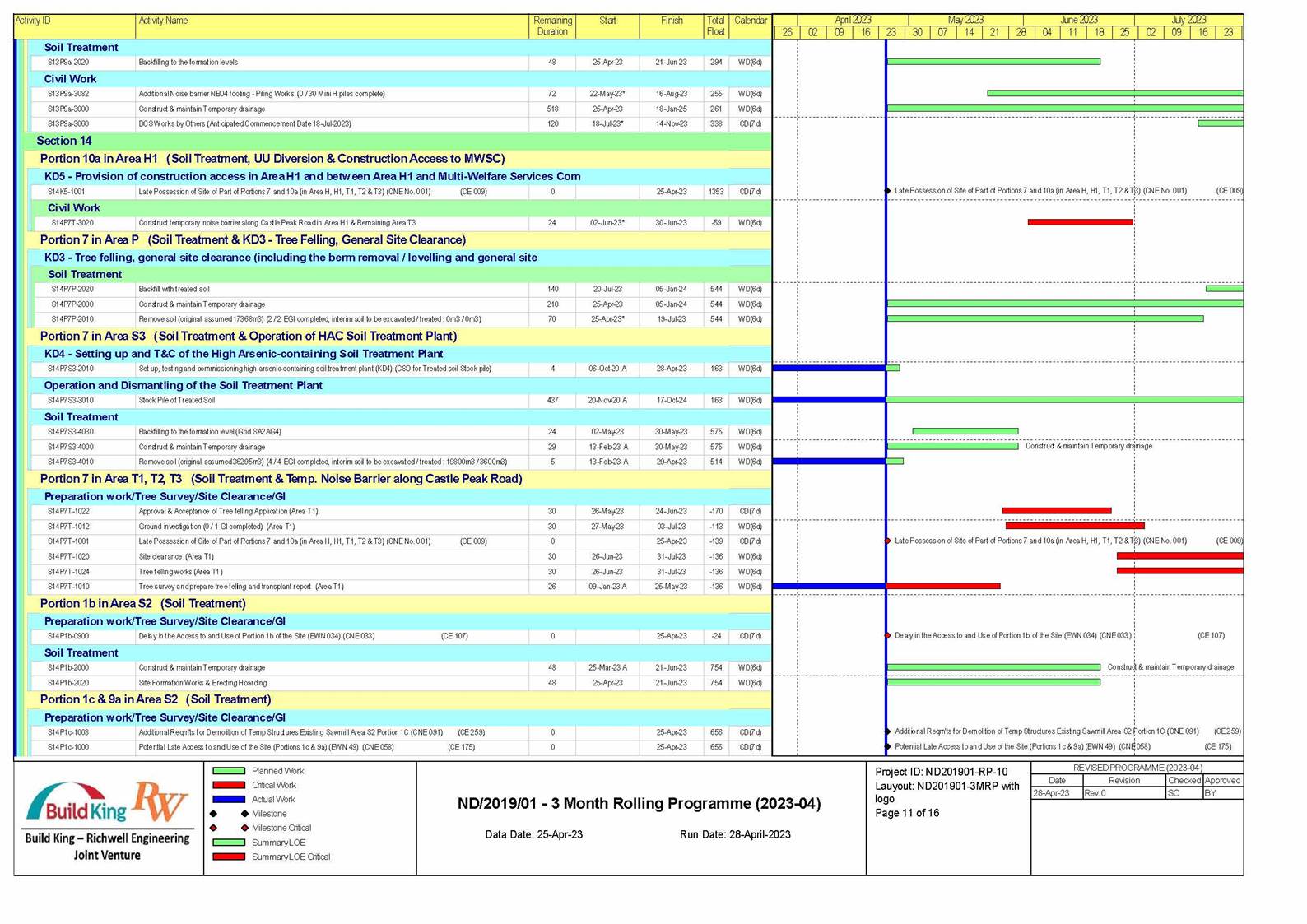The image size is (1307, 924).
Task: Click the 1353 total float value
Action: coord(716,192)
